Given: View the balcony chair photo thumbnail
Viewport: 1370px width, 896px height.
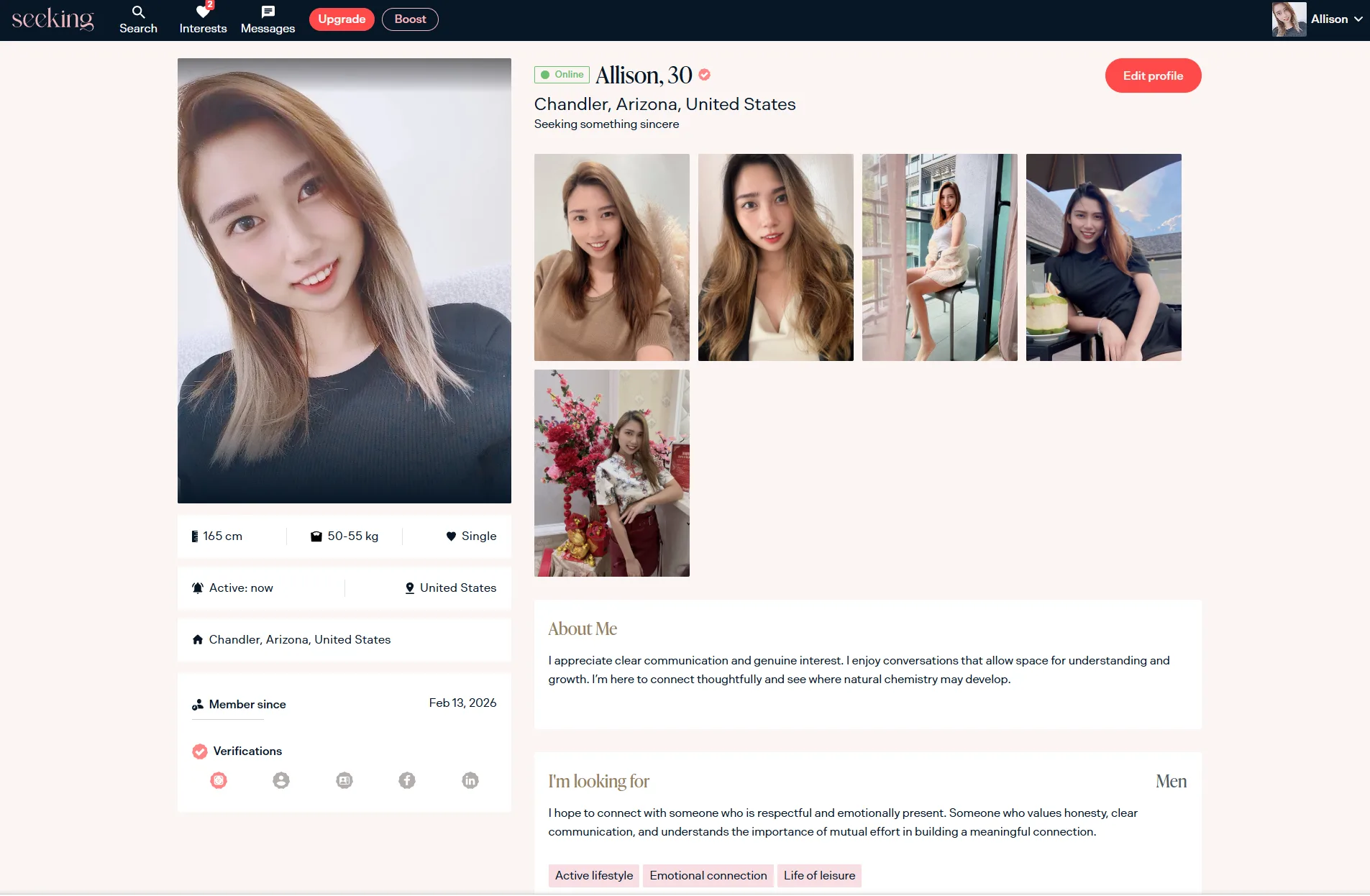Looking at the screenshot, I should [x=939, y=257].
